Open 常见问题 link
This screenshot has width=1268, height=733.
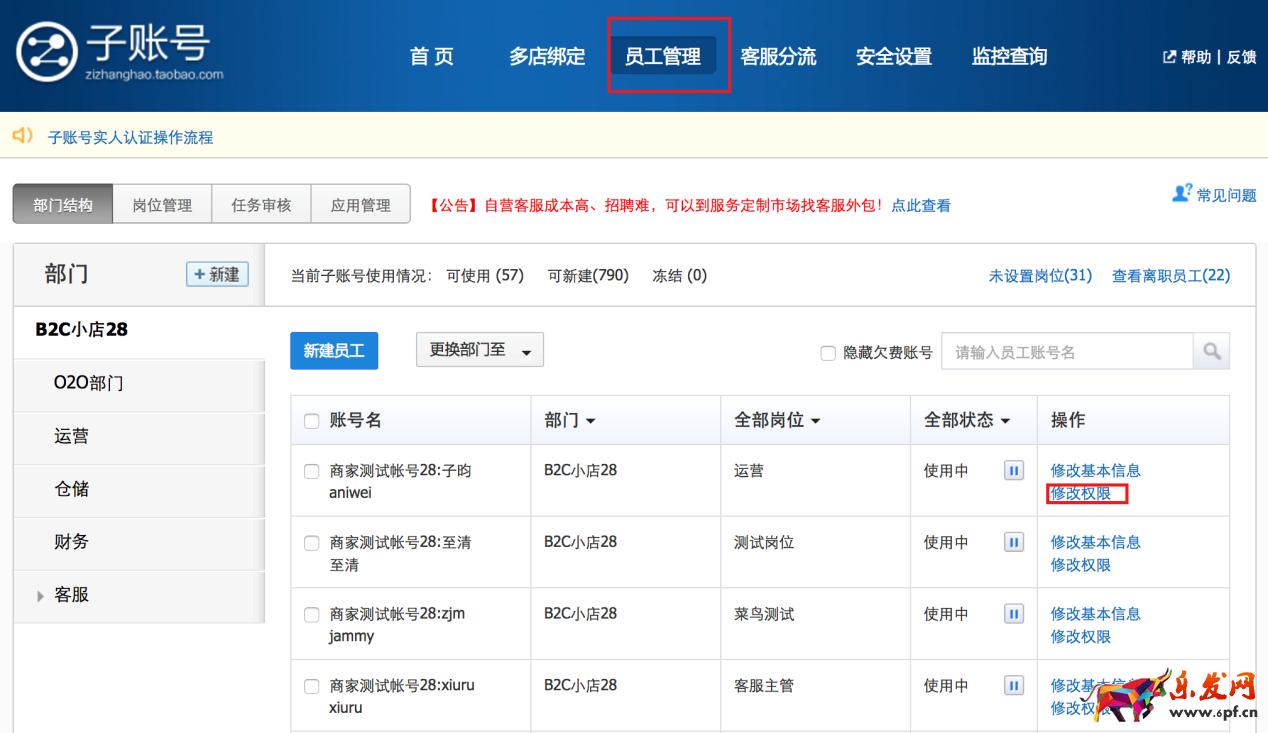pyautogui.click(x=1227, y=195)
